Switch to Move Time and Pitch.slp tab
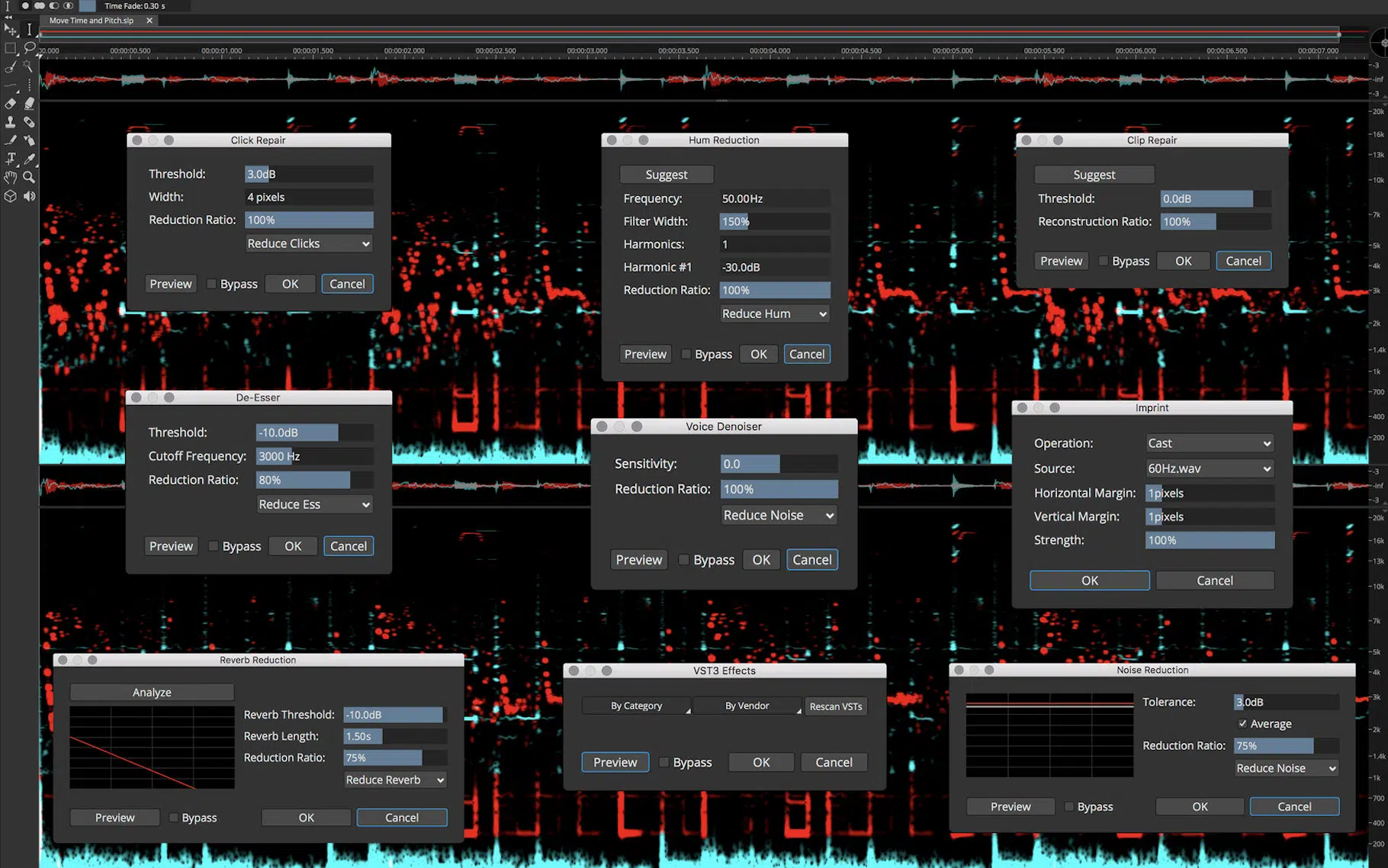Viewport: 1388px width, 868px height. (92, 21)
